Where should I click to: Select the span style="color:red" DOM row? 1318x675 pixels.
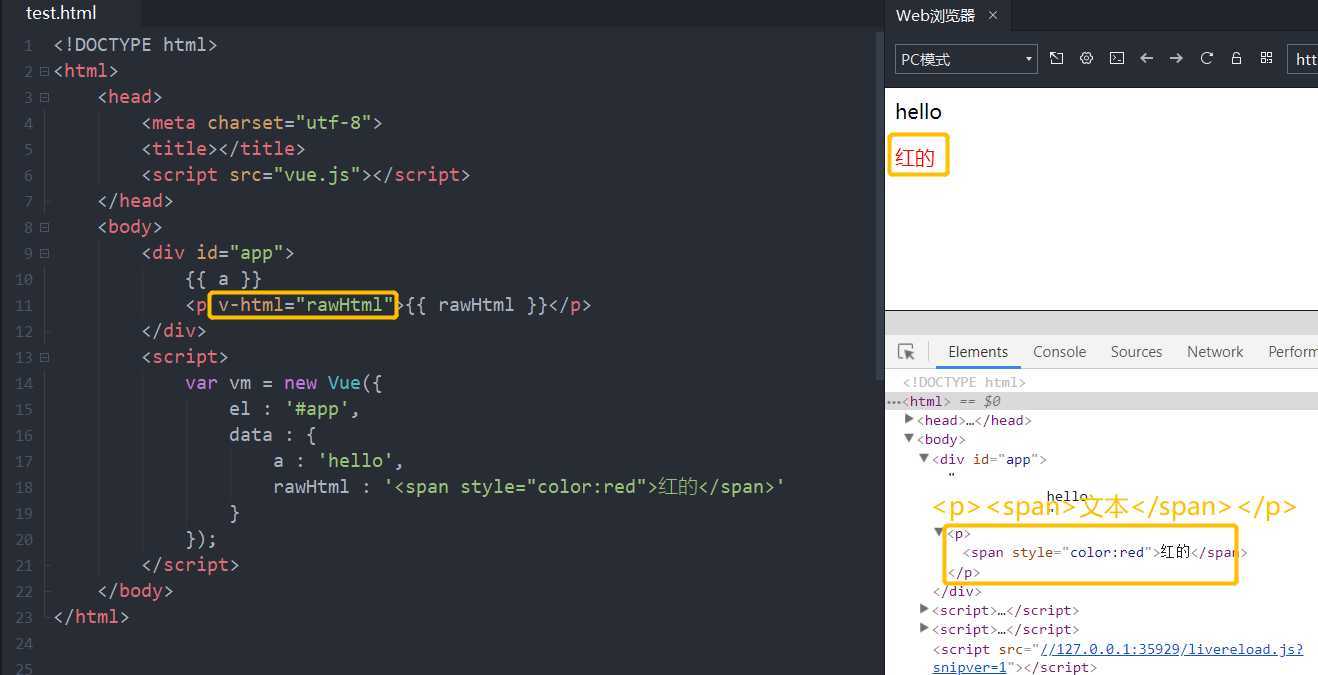coord(1104,552)
